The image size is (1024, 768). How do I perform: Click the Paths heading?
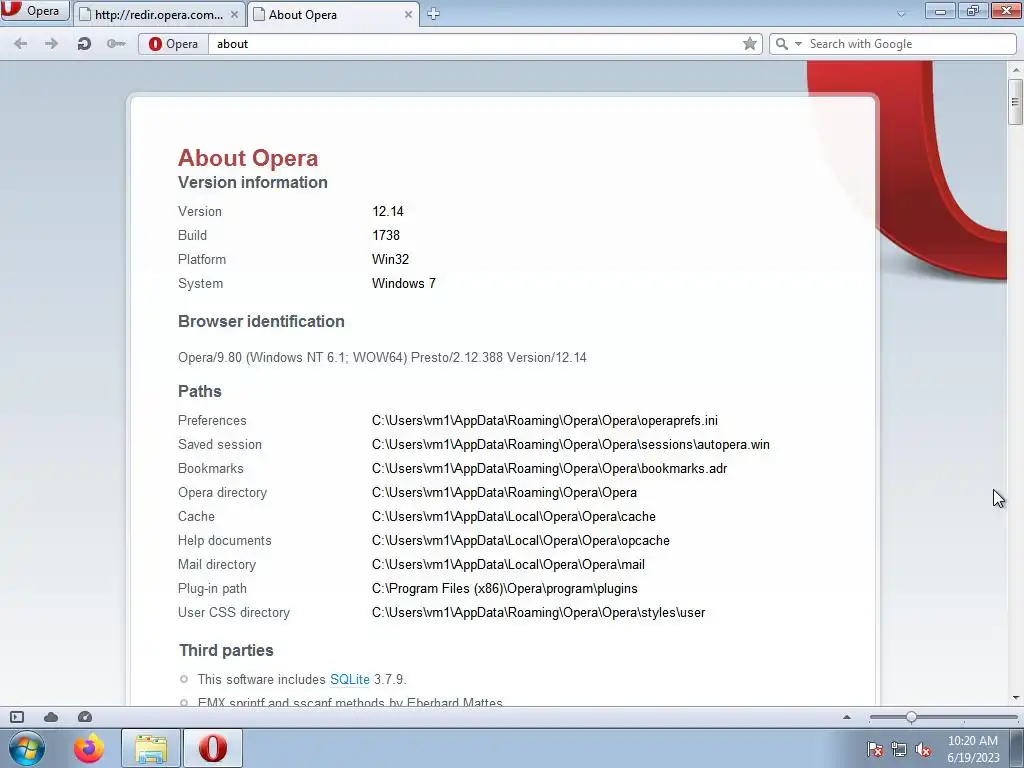click(x=200, y=391)
